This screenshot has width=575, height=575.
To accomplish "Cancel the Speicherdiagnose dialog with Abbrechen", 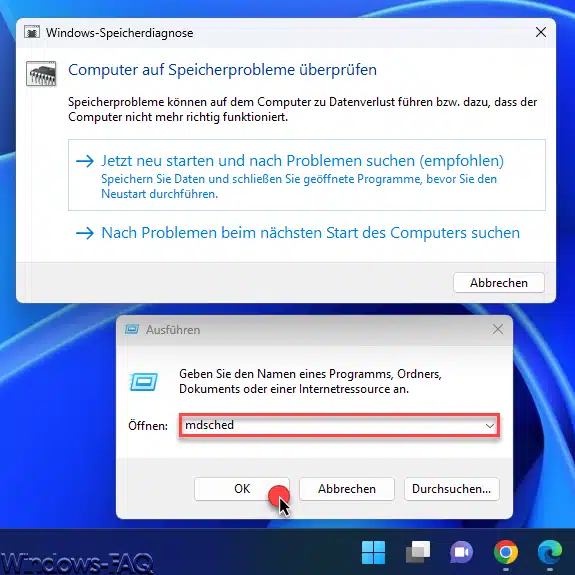I will [x=499, y=283].
